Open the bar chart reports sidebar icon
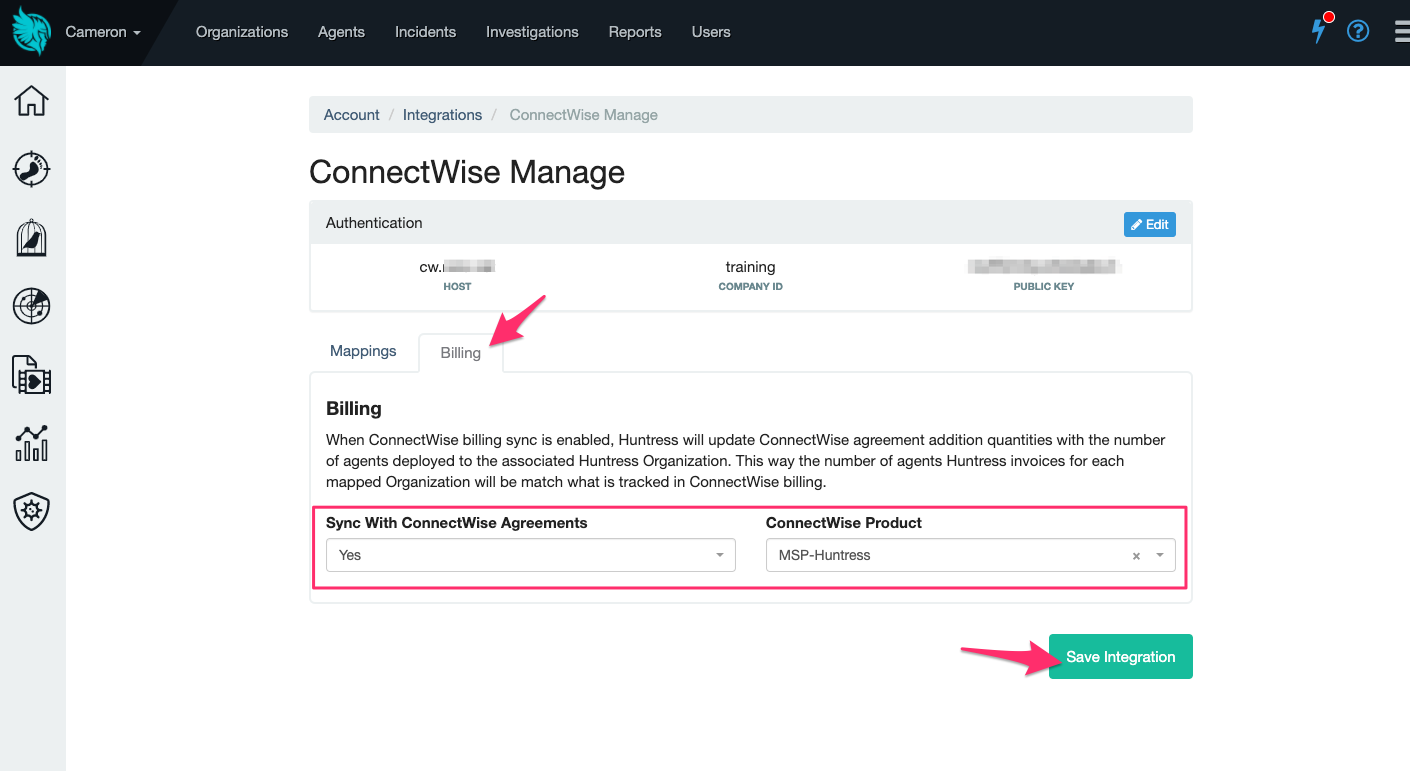This screenshot has height=771, width=1410. [31, 443]
